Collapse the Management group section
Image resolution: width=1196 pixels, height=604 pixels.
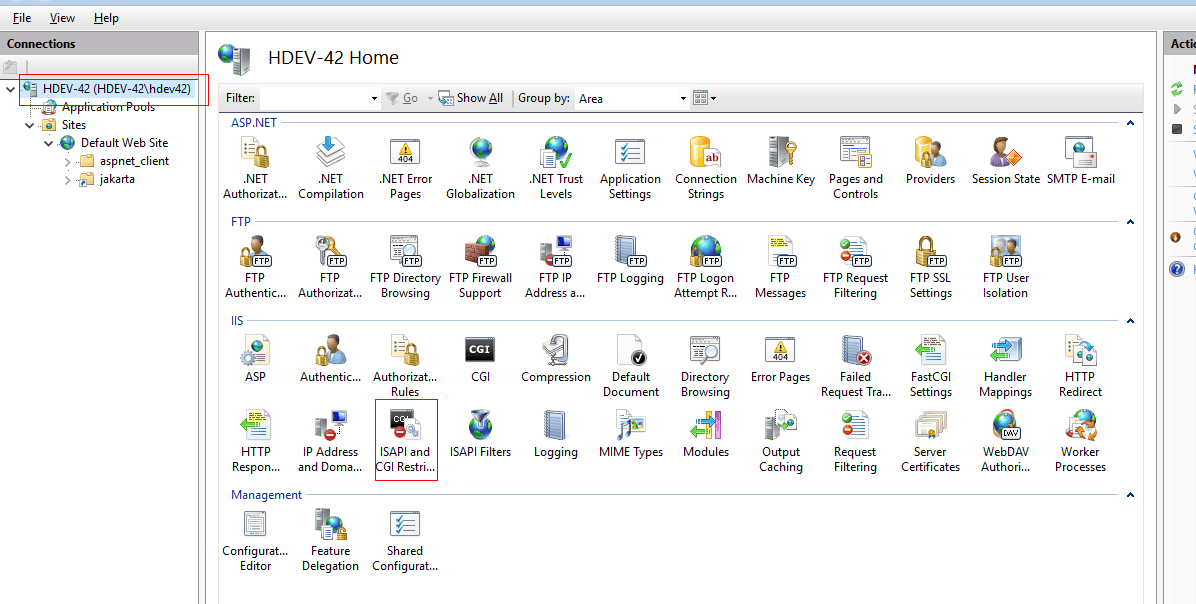[x=1130, y=495]
